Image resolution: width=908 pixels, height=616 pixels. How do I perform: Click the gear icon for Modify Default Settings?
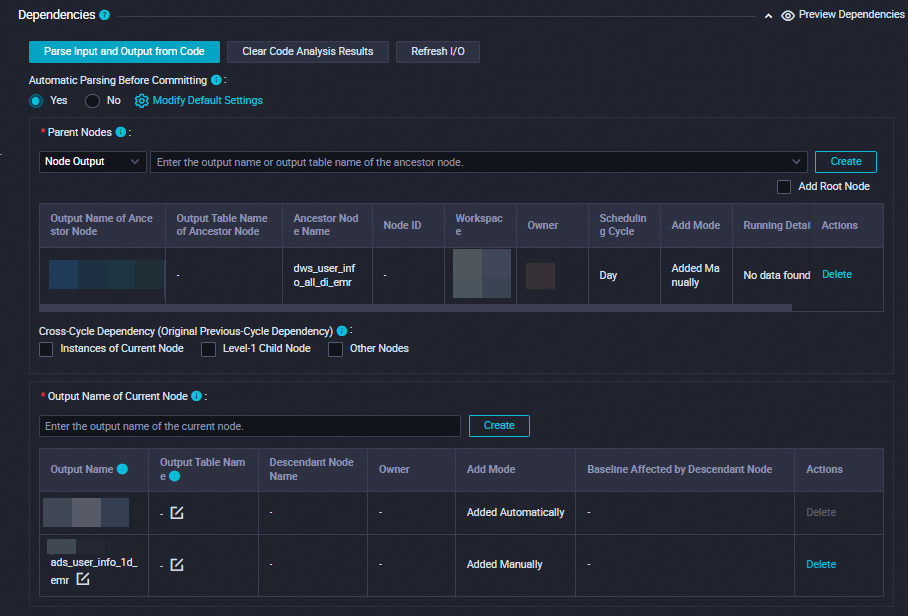point(141,101)
